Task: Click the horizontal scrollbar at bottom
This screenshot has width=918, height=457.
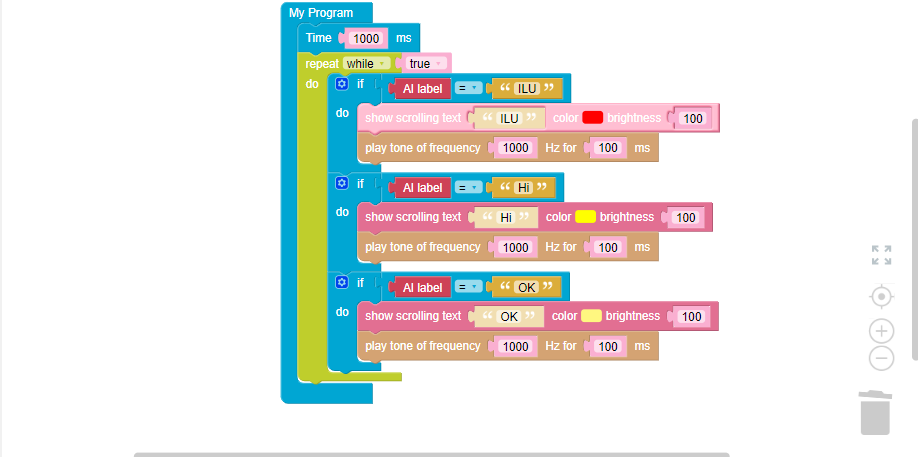Action: coord(431,455)
